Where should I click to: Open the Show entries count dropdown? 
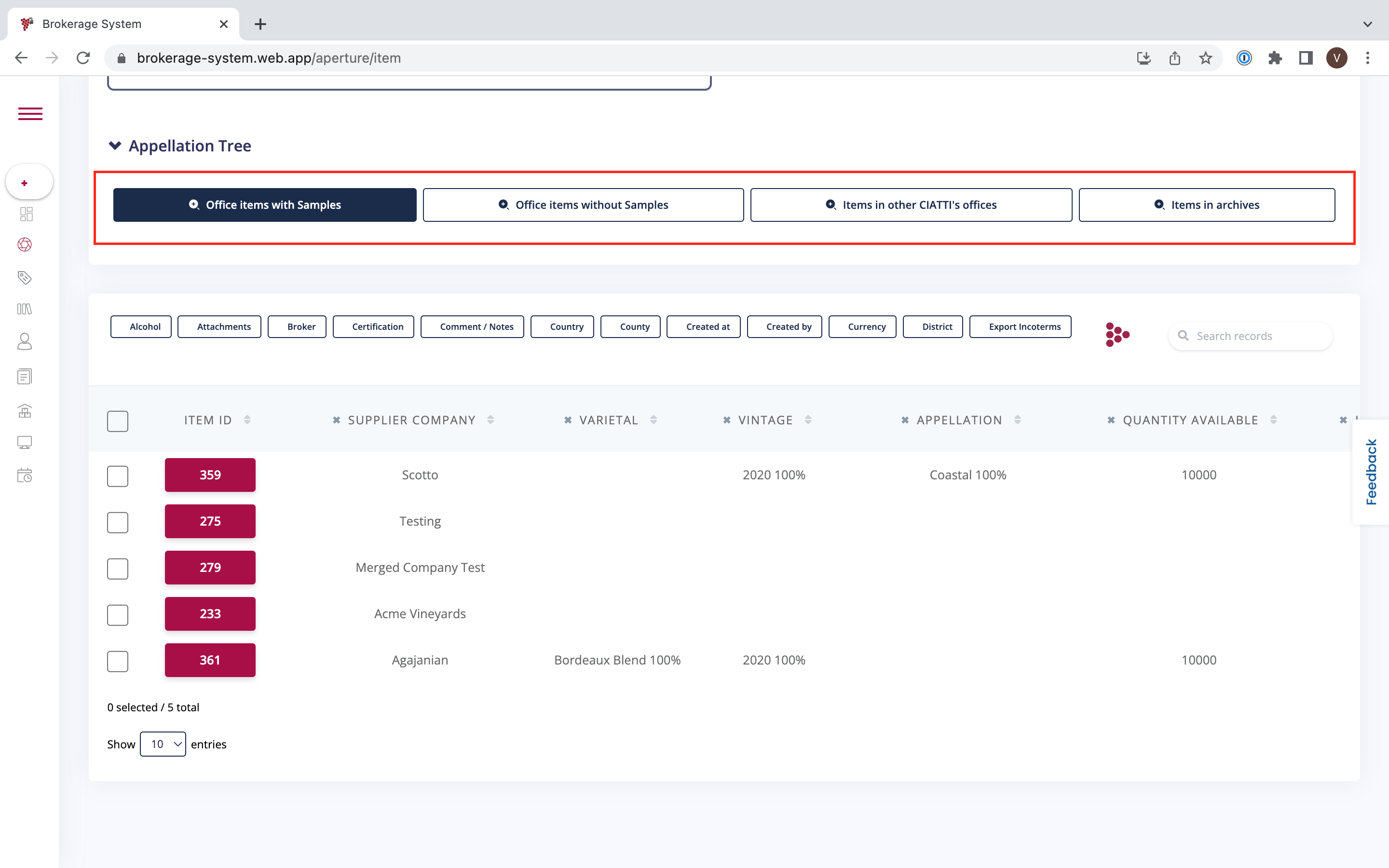pyautogui.click(x=163, y=744)
